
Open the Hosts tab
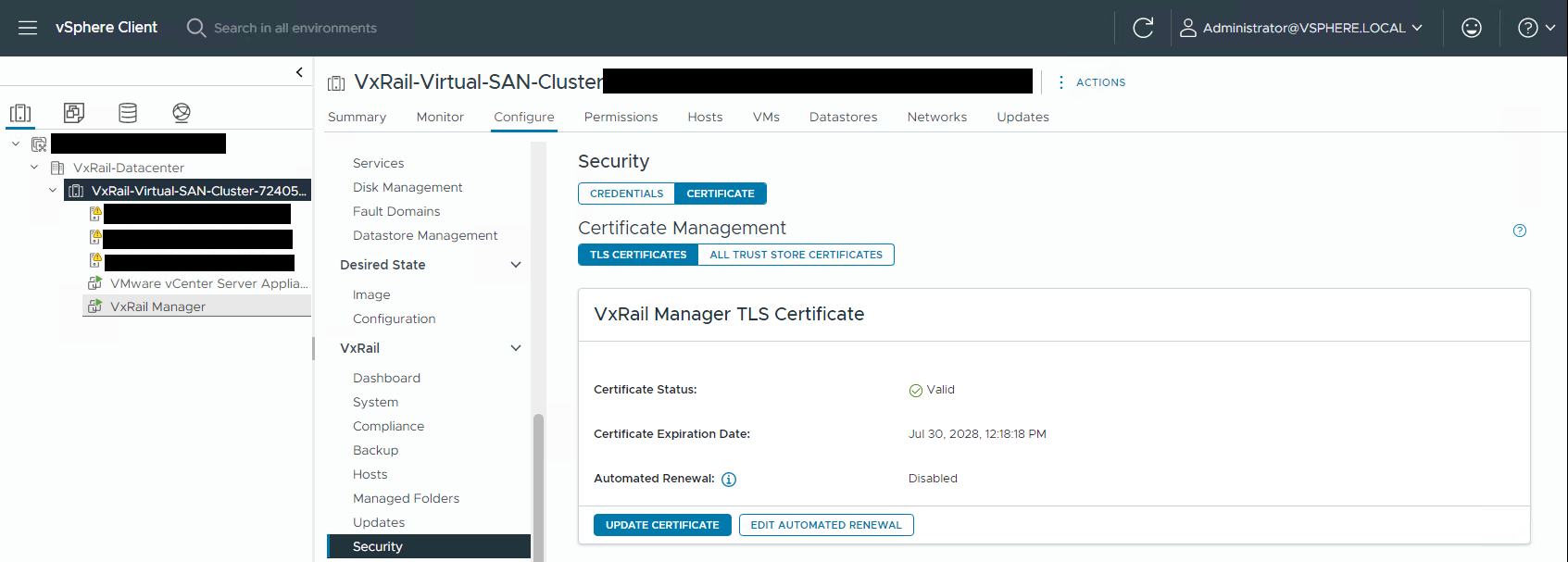705,117
